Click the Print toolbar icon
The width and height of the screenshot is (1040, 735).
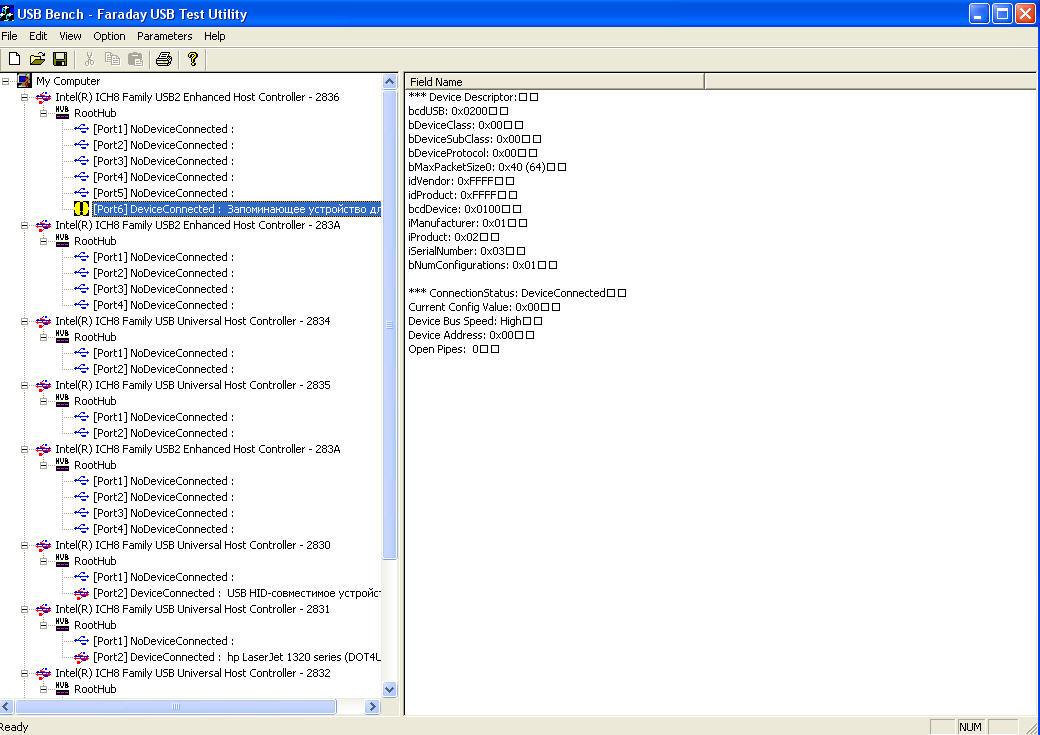(x=164, y=59)
